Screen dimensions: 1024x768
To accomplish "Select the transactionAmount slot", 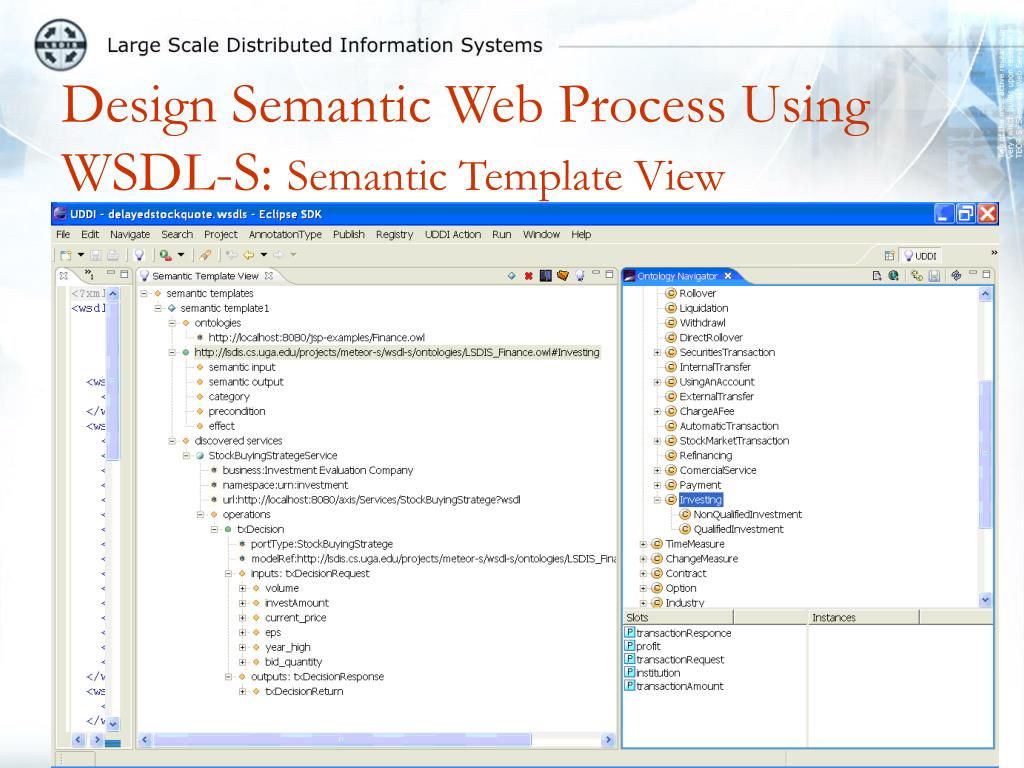I will [x=679, y=686].
